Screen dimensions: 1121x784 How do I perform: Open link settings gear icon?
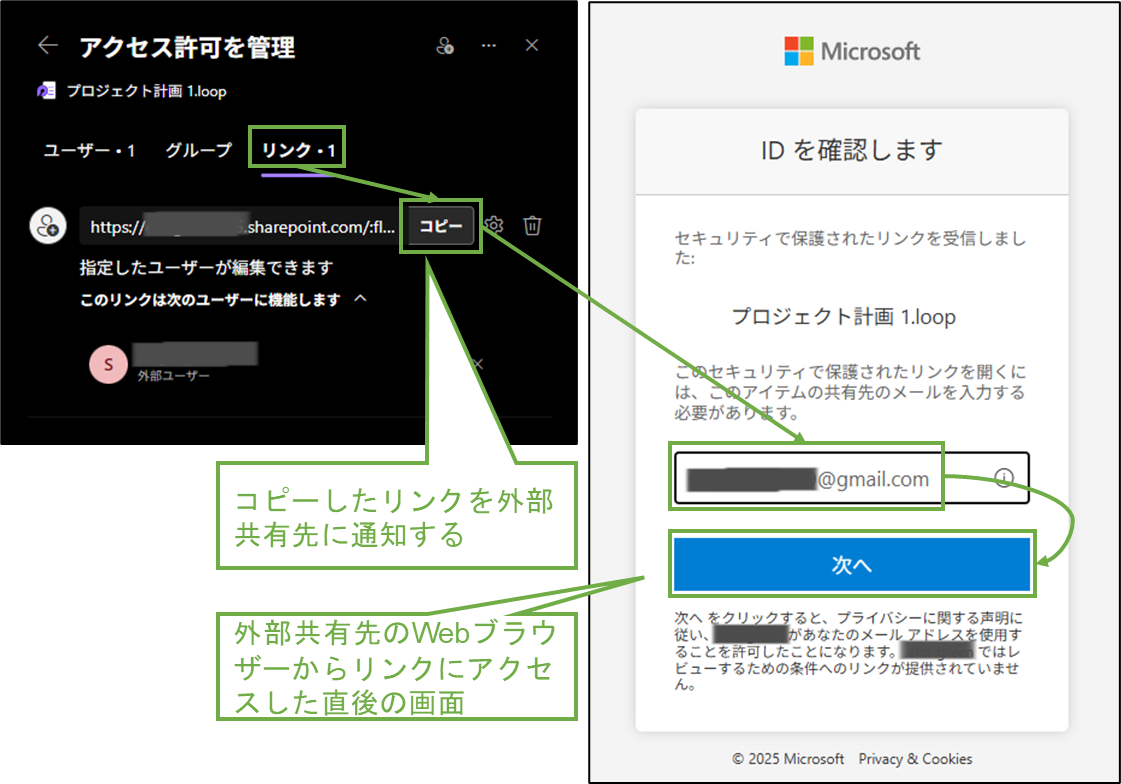click(494, 226)
